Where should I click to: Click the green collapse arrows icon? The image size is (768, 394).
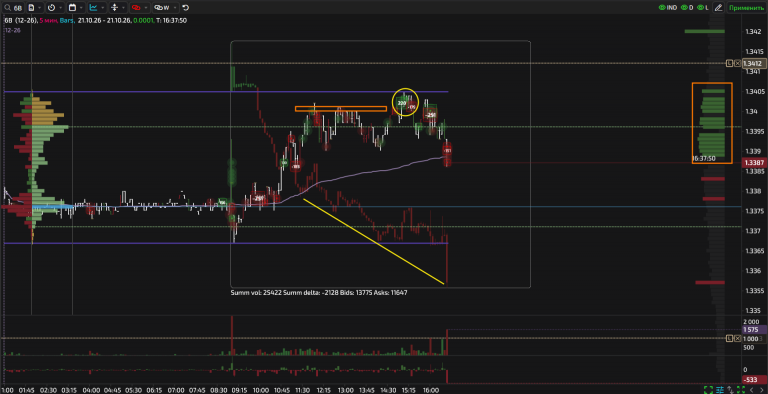tap(741, 390)
